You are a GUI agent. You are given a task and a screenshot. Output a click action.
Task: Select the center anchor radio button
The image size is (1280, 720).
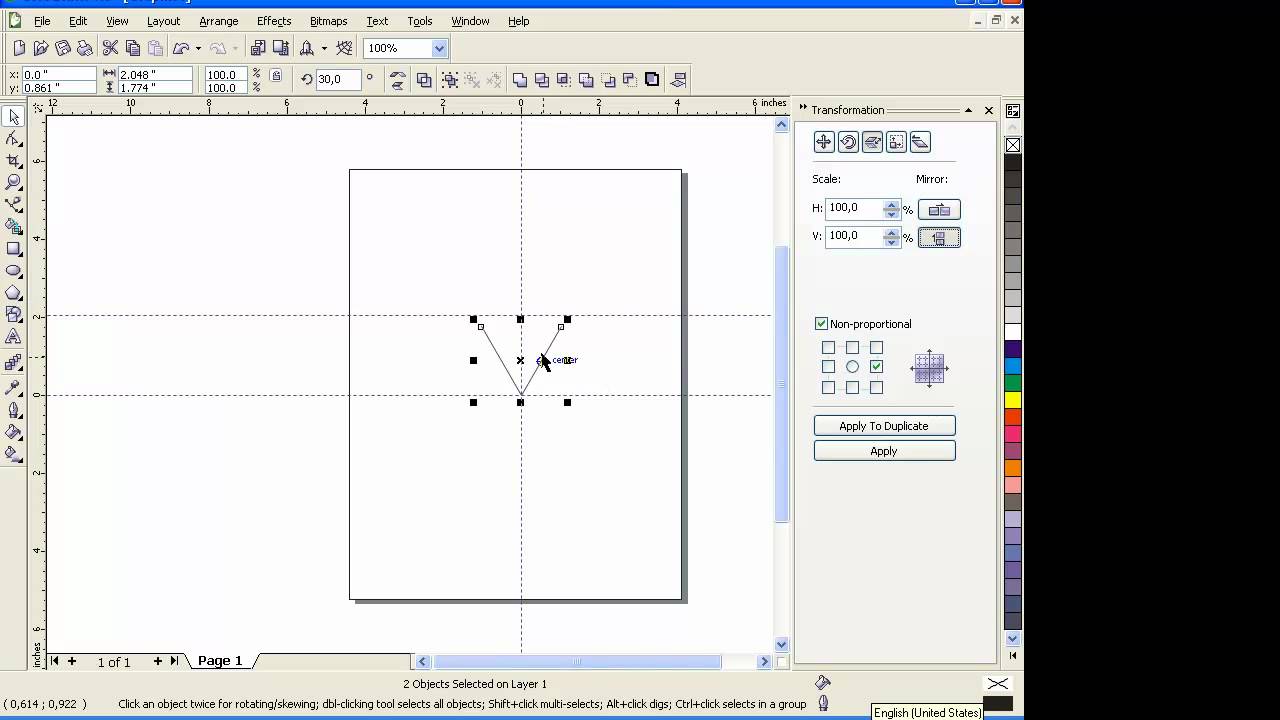point(852,367)
